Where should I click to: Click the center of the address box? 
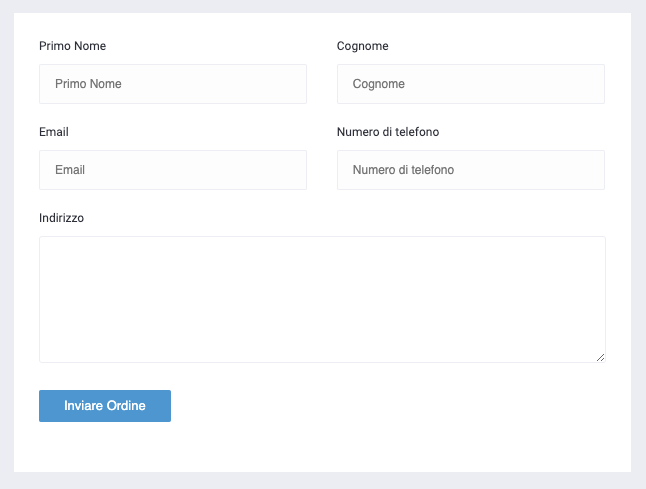click(322, 299)
